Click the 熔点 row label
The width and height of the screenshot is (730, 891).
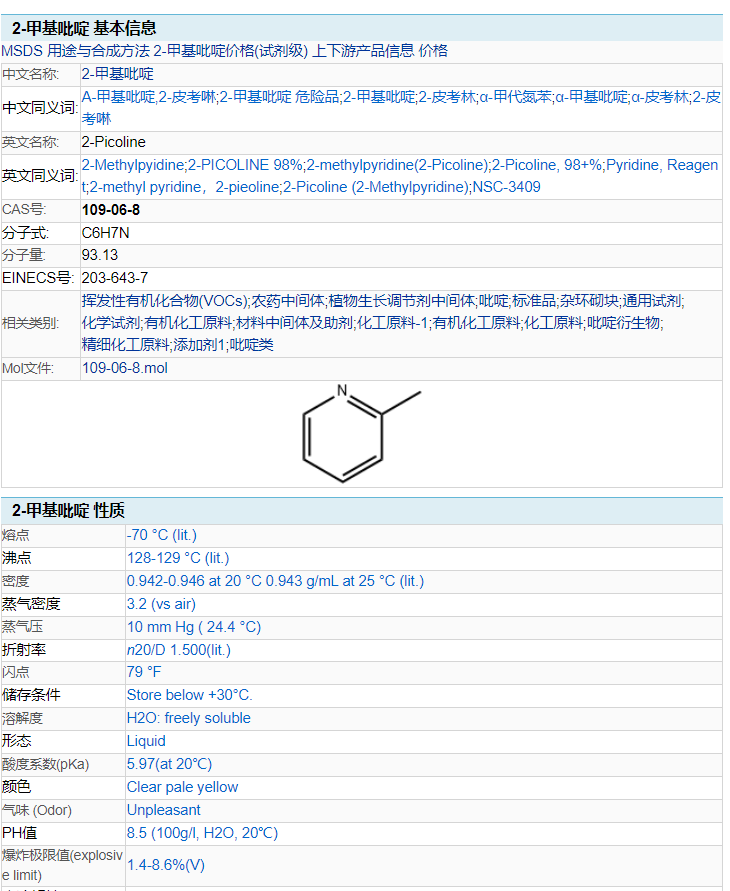pos(16,535)
